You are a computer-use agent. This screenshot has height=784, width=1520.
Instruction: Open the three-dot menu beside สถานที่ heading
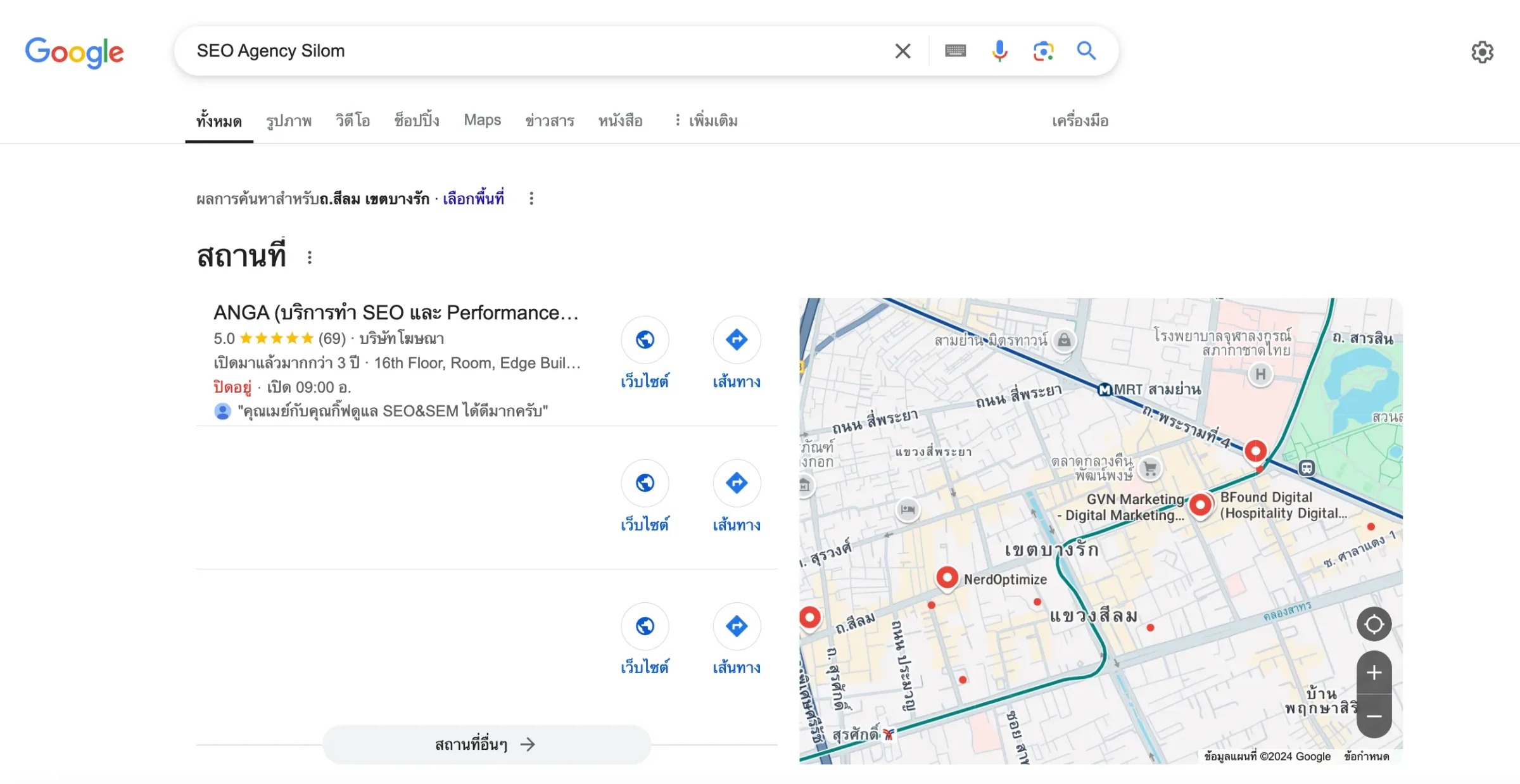310,257
